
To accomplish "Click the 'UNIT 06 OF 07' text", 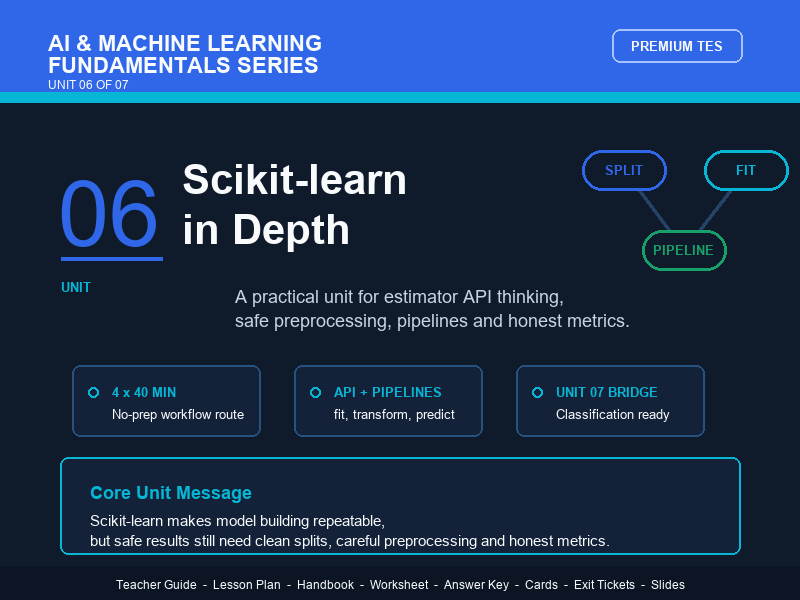I will (x=88, y=85).
